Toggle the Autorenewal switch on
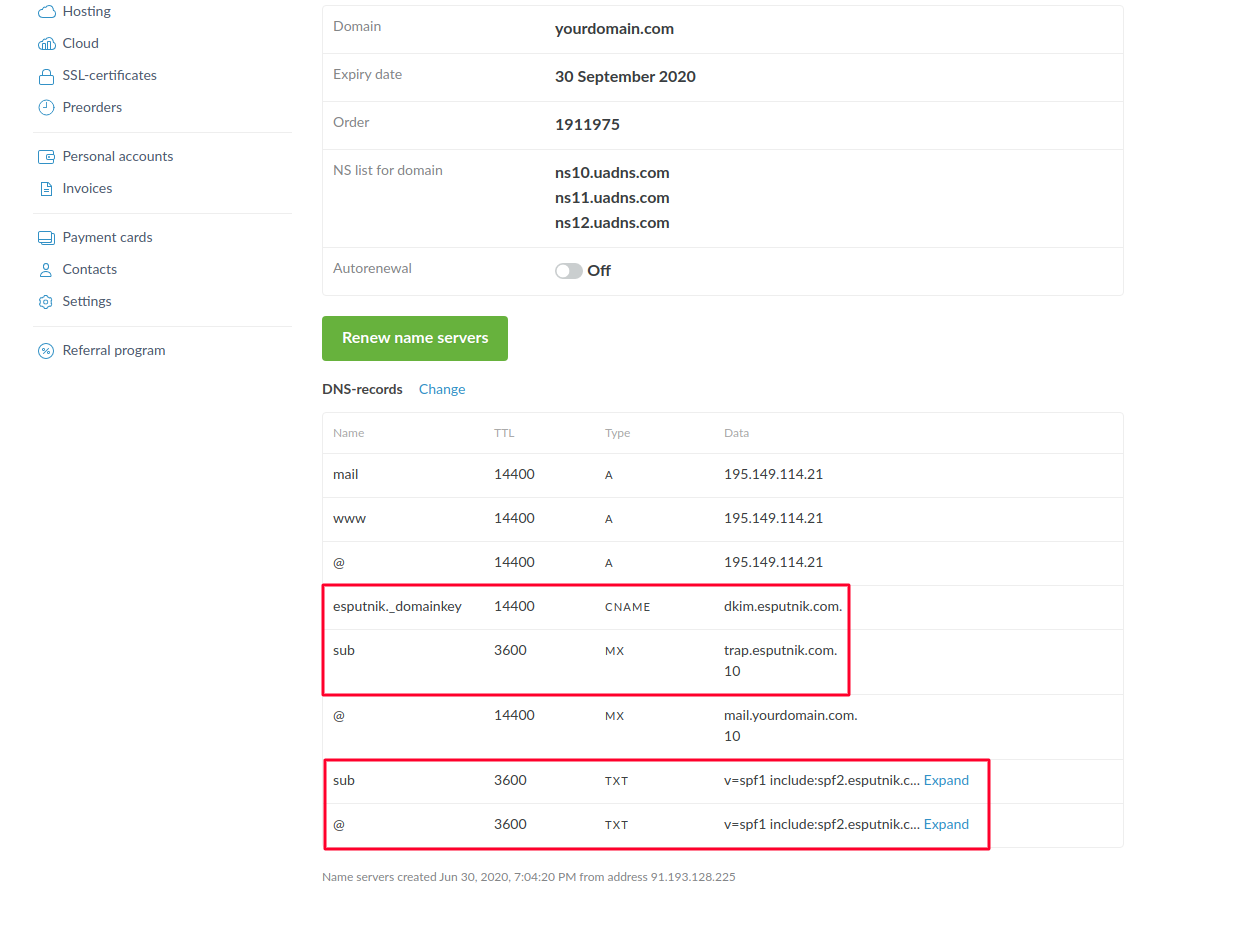The width and height of the screenshot is (1233, 935). (x=568, y=271)
